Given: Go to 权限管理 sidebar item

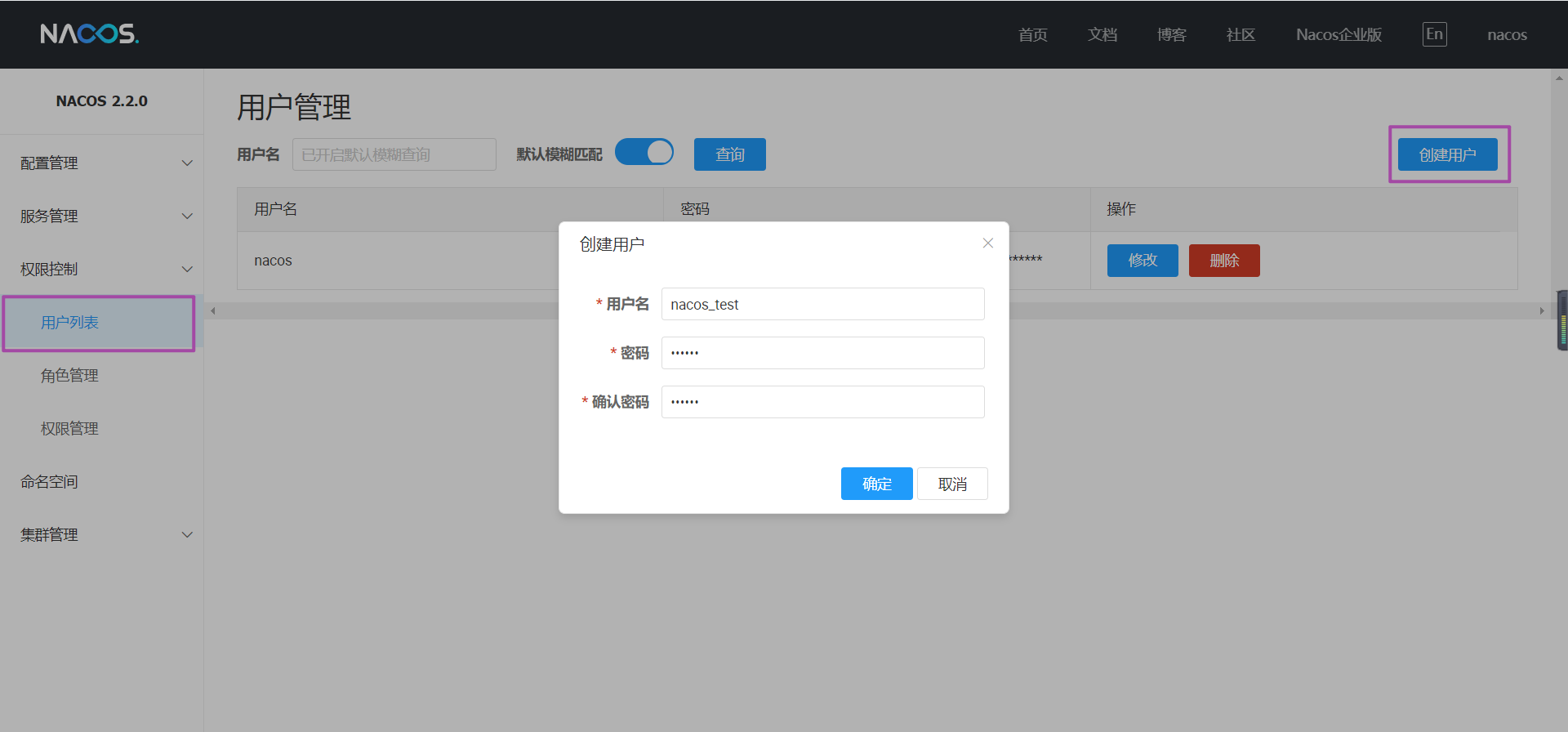Looking at the screenshot, I should pyautogui.click(x=70, y=429).
